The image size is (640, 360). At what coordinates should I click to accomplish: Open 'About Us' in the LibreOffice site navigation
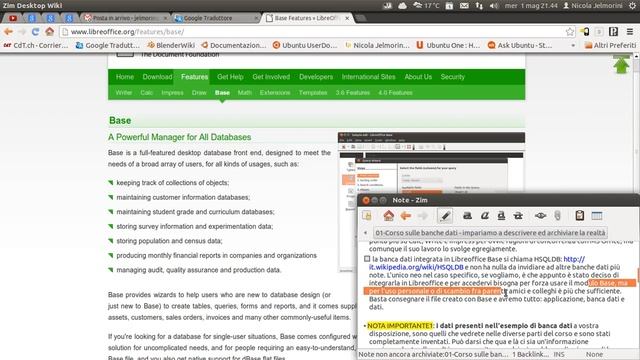pos(418,77)
